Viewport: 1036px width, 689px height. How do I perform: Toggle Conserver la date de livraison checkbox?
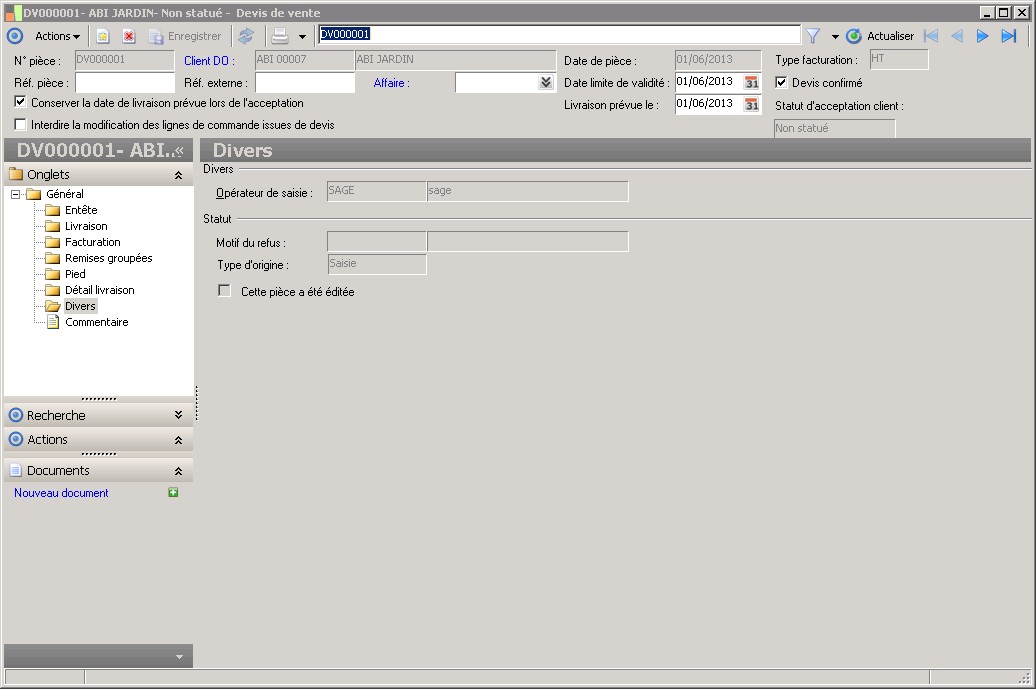pyautogui.click(x=20, y=102)
